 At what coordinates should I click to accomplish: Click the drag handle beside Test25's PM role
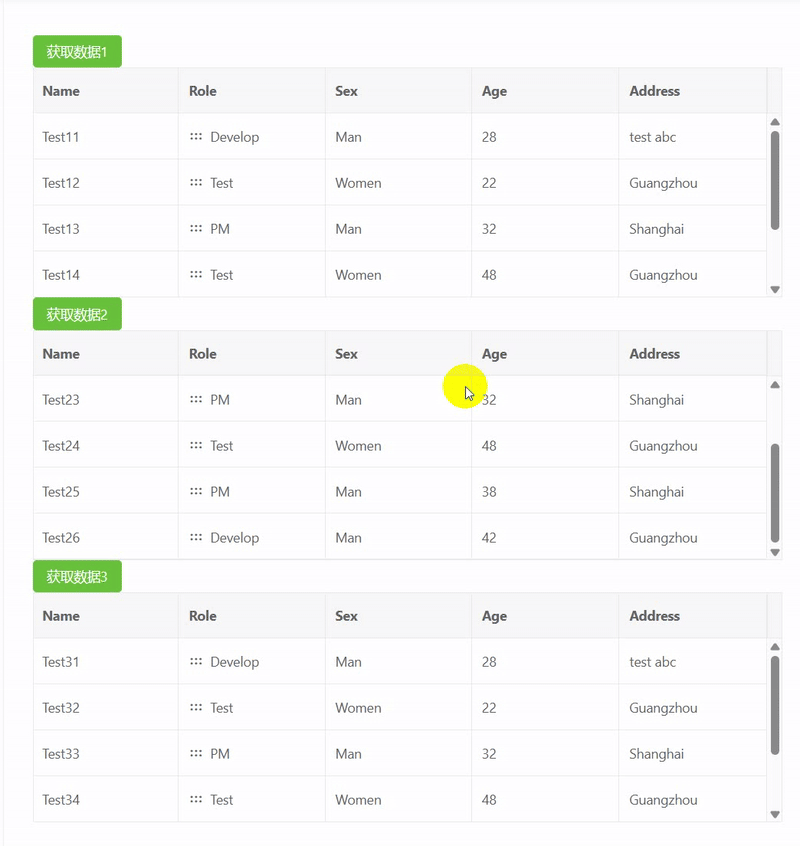[x=197, y=491]
